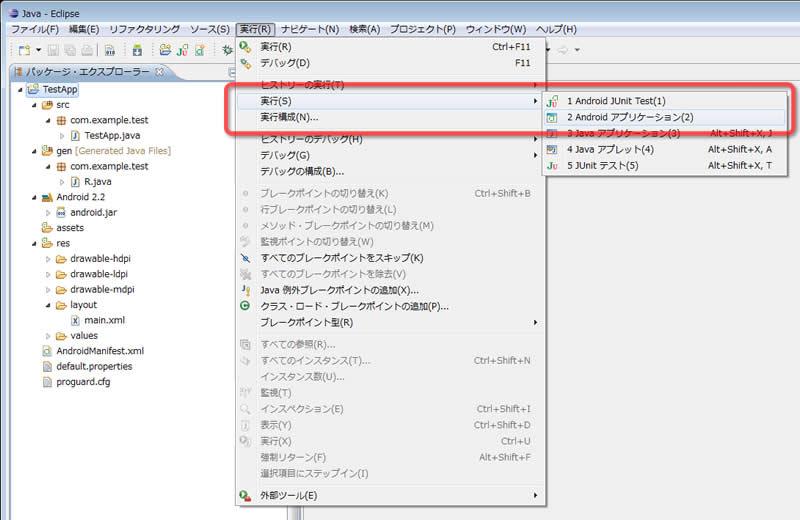Choose クラス・ロード・ブレークポイントの追加(P)...
The height and width of the screenshot is (520, 800).
point(390,307)
